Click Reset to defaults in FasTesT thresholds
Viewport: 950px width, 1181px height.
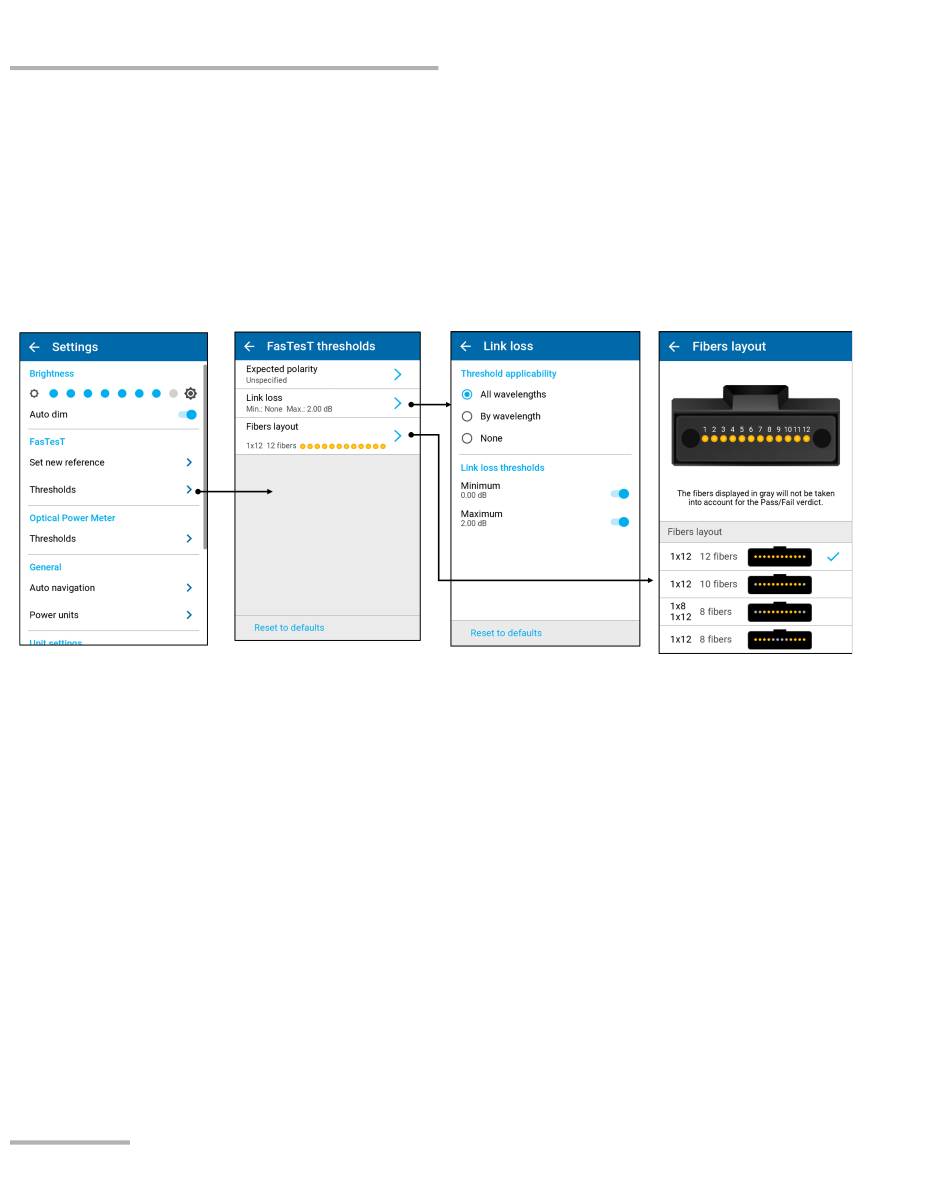pos(289,627)
